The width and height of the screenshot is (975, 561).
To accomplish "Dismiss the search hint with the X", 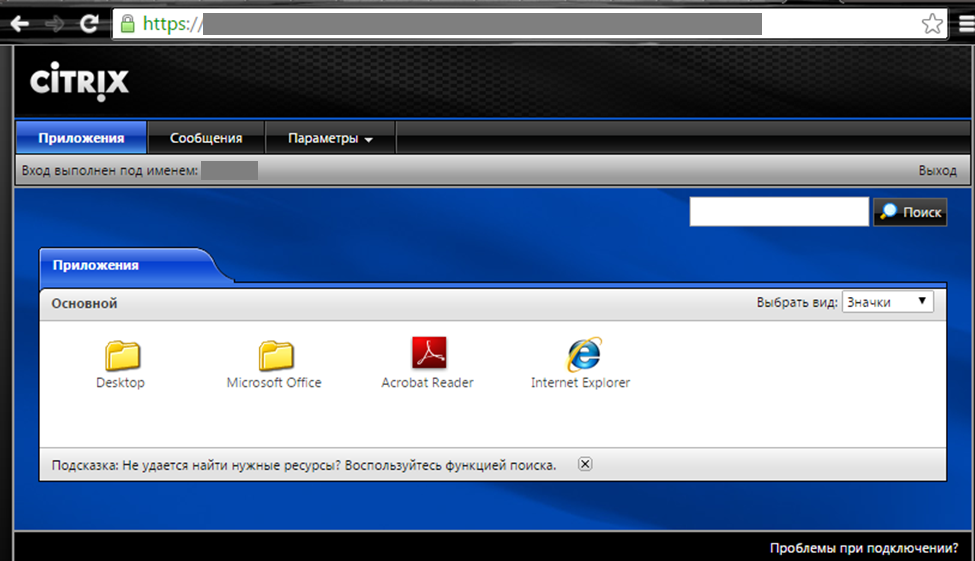I will pos(585,464).
